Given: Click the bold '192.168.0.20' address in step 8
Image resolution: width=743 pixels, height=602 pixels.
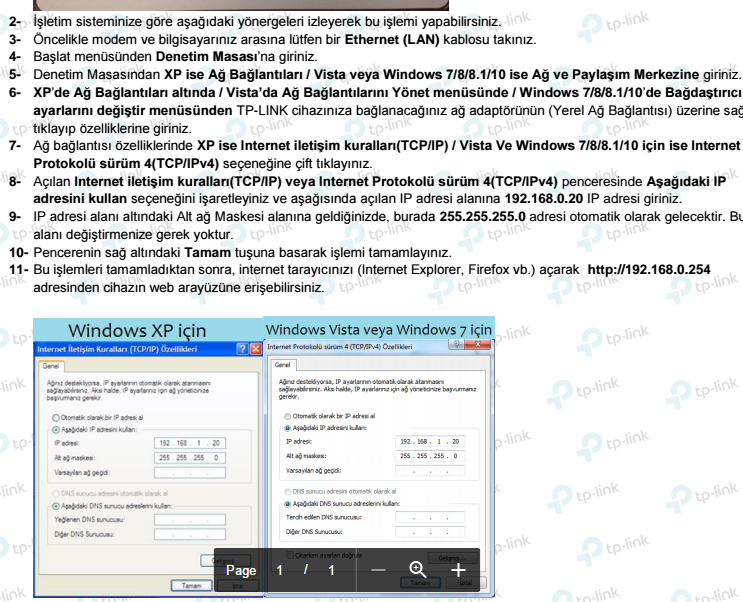Looking at the screenshot, I should pyautogui.click(x=544, y=198).
